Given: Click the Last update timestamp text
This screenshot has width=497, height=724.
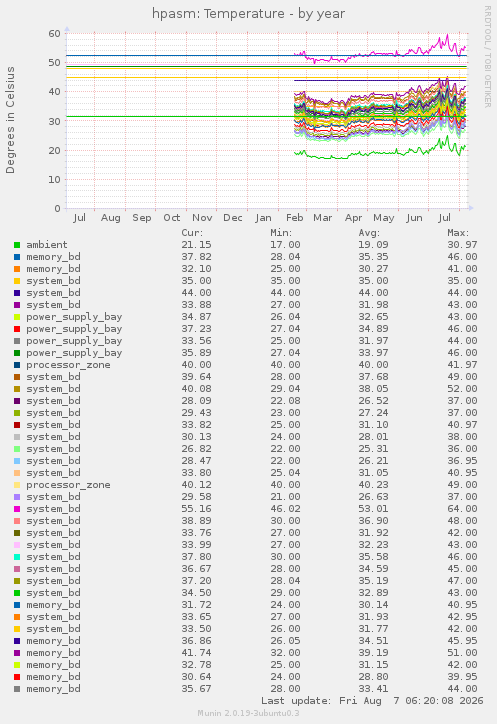Looking at the screenshot, I should click(372, 701).
